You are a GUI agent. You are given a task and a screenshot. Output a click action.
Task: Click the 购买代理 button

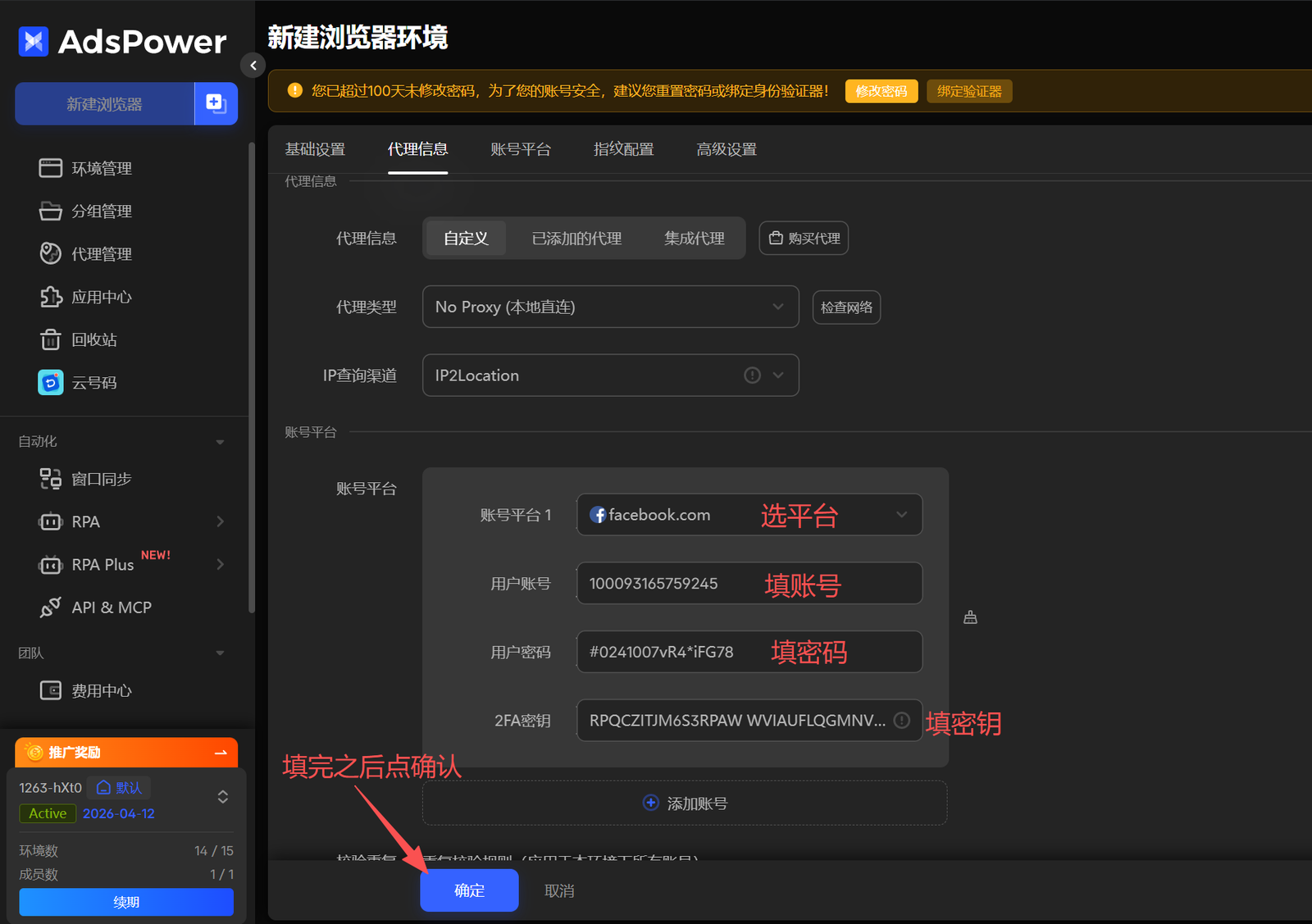[804, 239]
